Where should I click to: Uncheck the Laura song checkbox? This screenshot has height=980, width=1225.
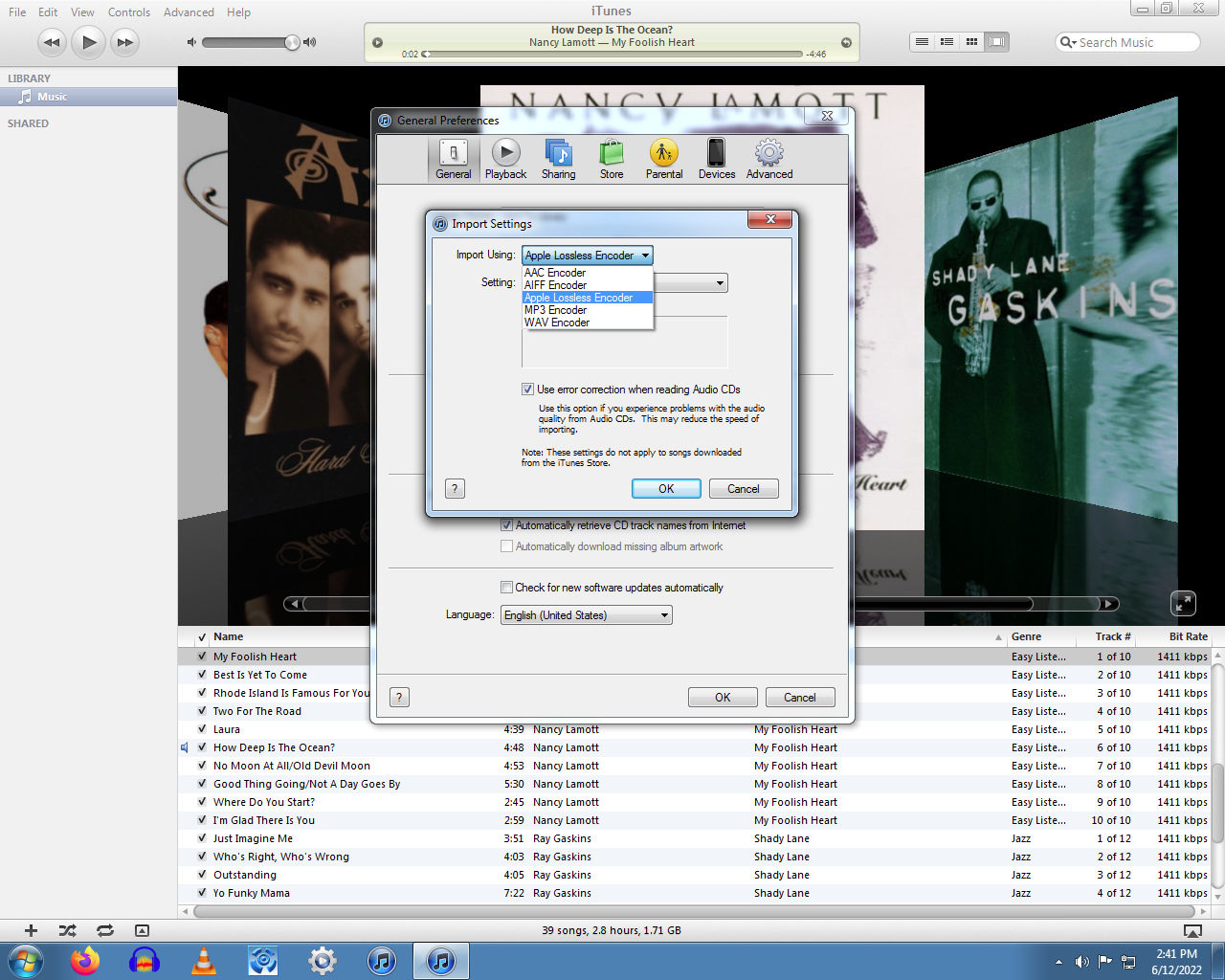202,729
